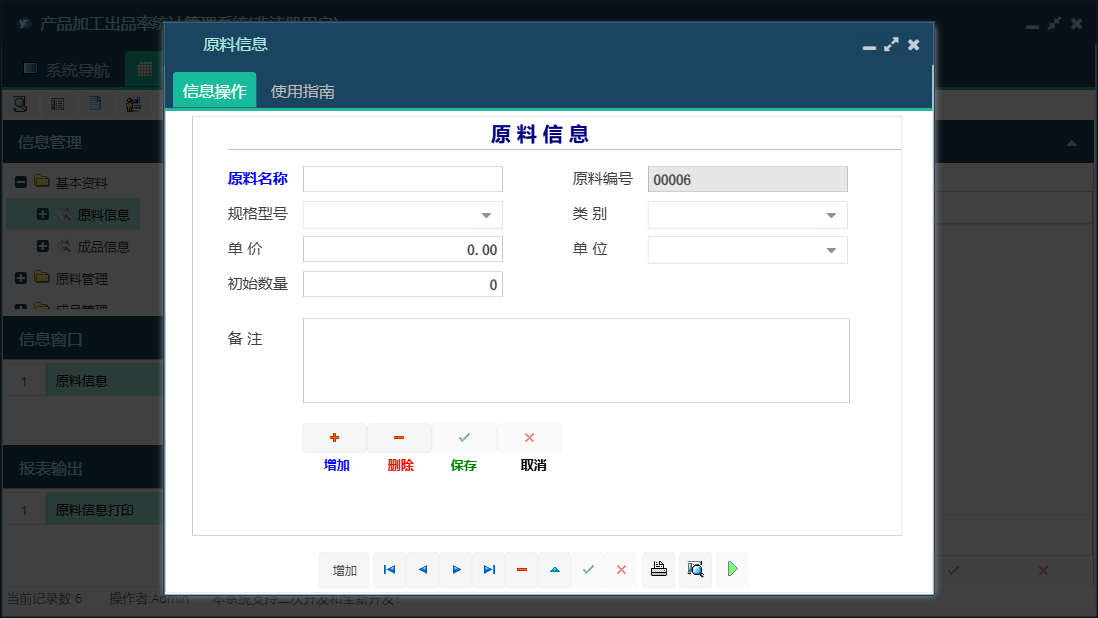Open the 类别 dropdown
This screenshot has width=1098, height=618.
[832, 214]
